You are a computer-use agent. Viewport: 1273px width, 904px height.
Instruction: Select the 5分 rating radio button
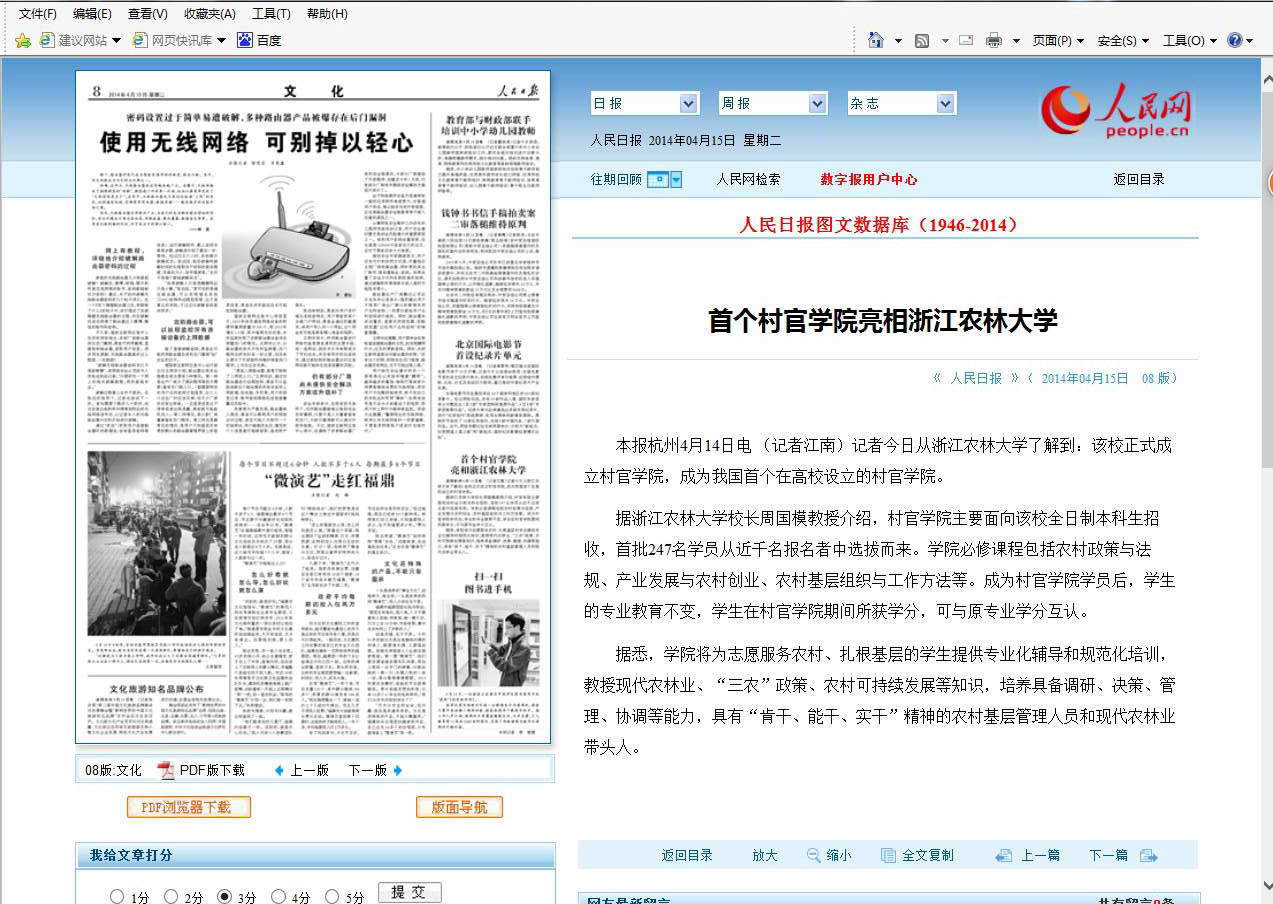331,897
